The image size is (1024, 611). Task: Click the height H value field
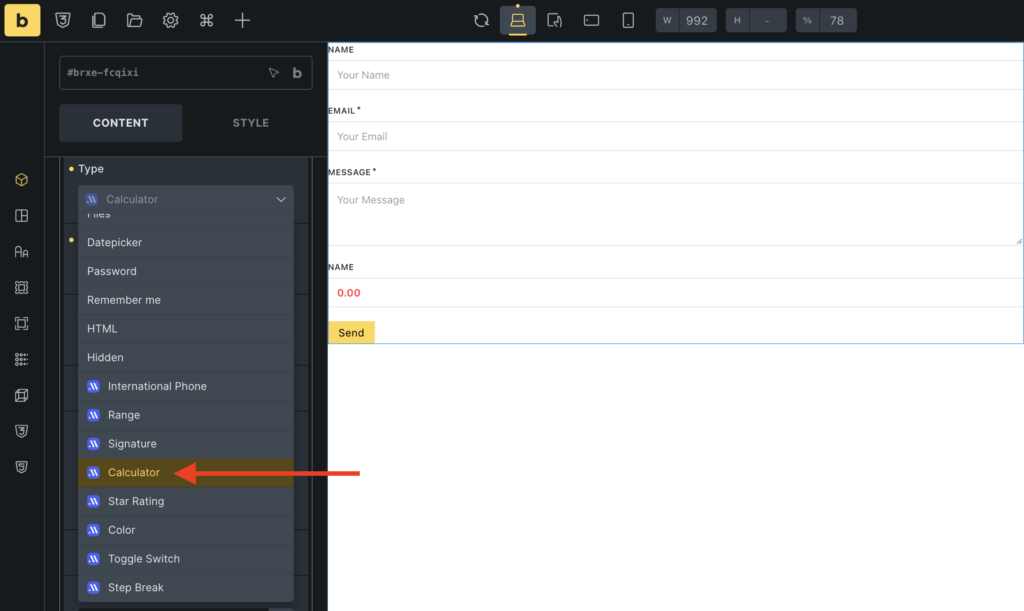point(767,20)
